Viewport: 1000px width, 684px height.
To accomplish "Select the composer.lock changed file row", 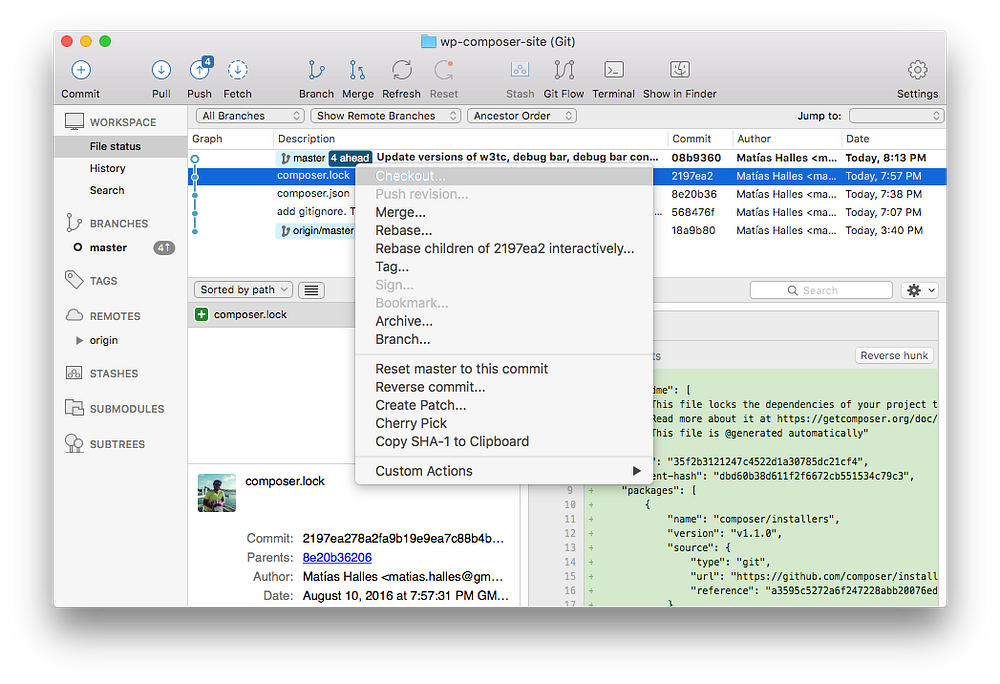I will pyautogui.click(x=272, y=314).
